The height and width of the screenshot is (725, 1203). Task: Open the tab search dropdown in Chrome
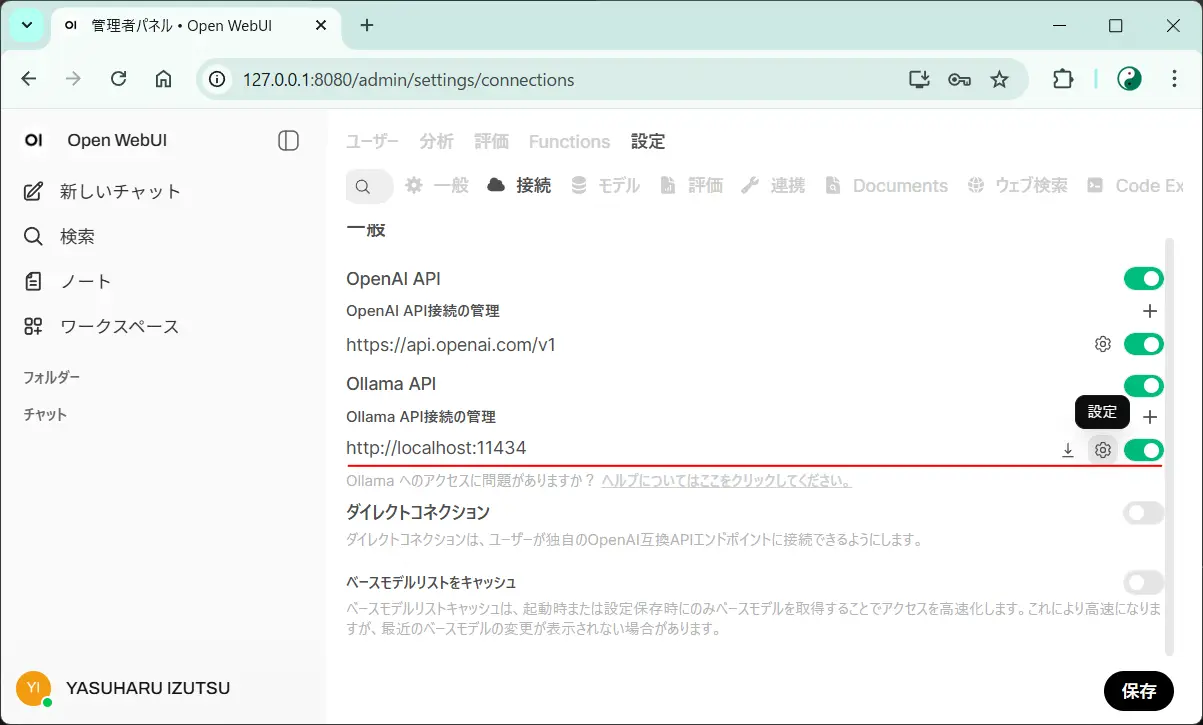[x=26, y=25]
